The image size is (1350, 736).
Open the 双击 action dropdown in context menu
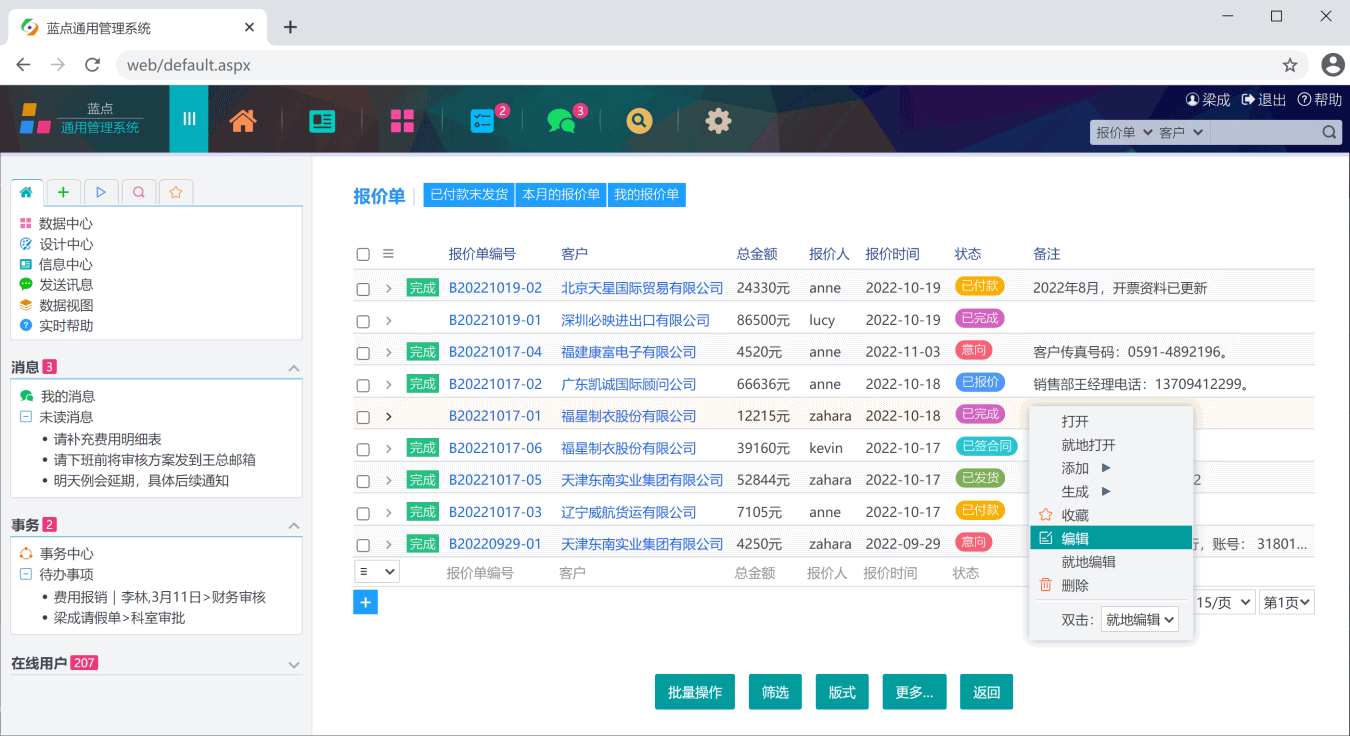coord(1139,620)
